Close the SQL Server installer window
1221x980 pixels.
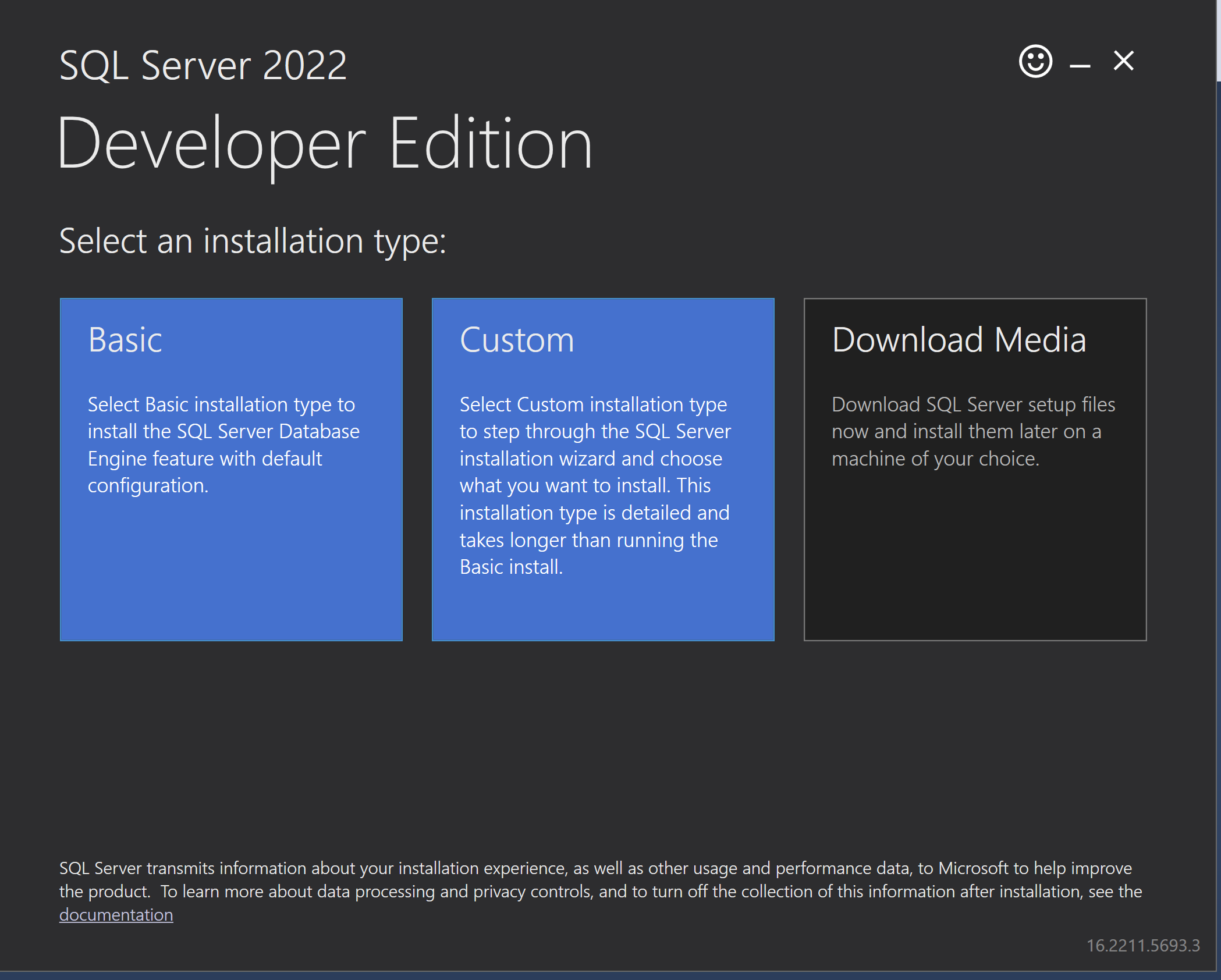(1123, 61)
